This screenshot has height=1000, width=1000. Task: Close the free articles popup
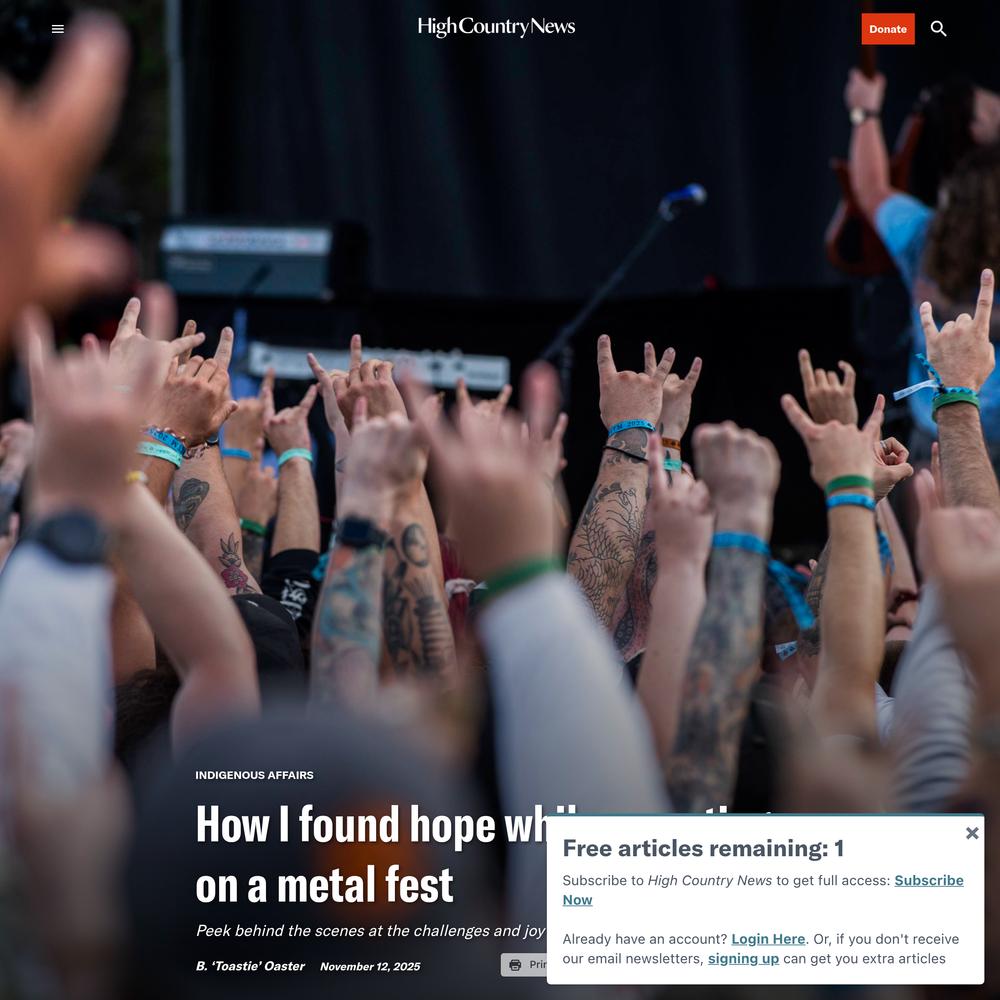(x=972, y=833)
